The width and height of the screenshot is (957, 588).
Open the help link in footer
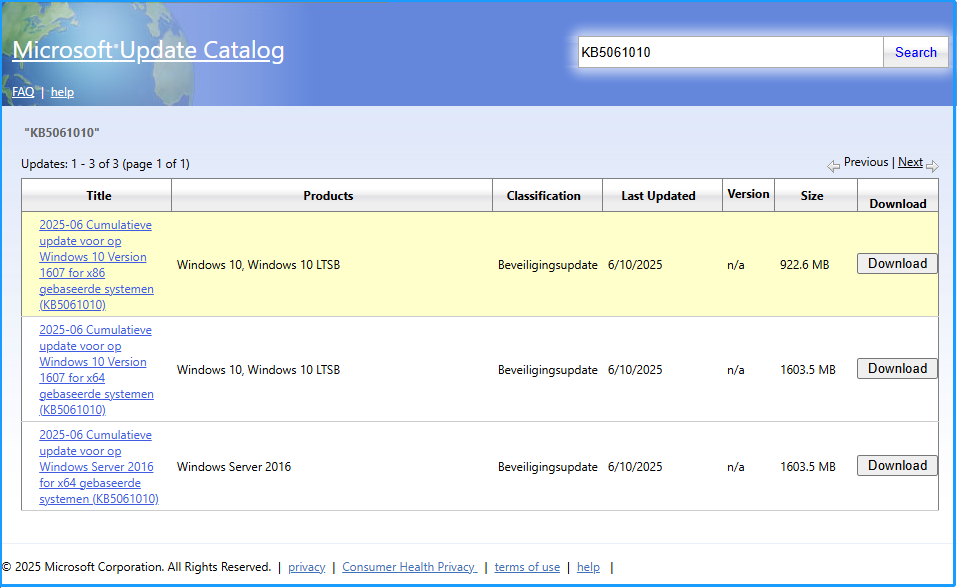click(588, 567)
